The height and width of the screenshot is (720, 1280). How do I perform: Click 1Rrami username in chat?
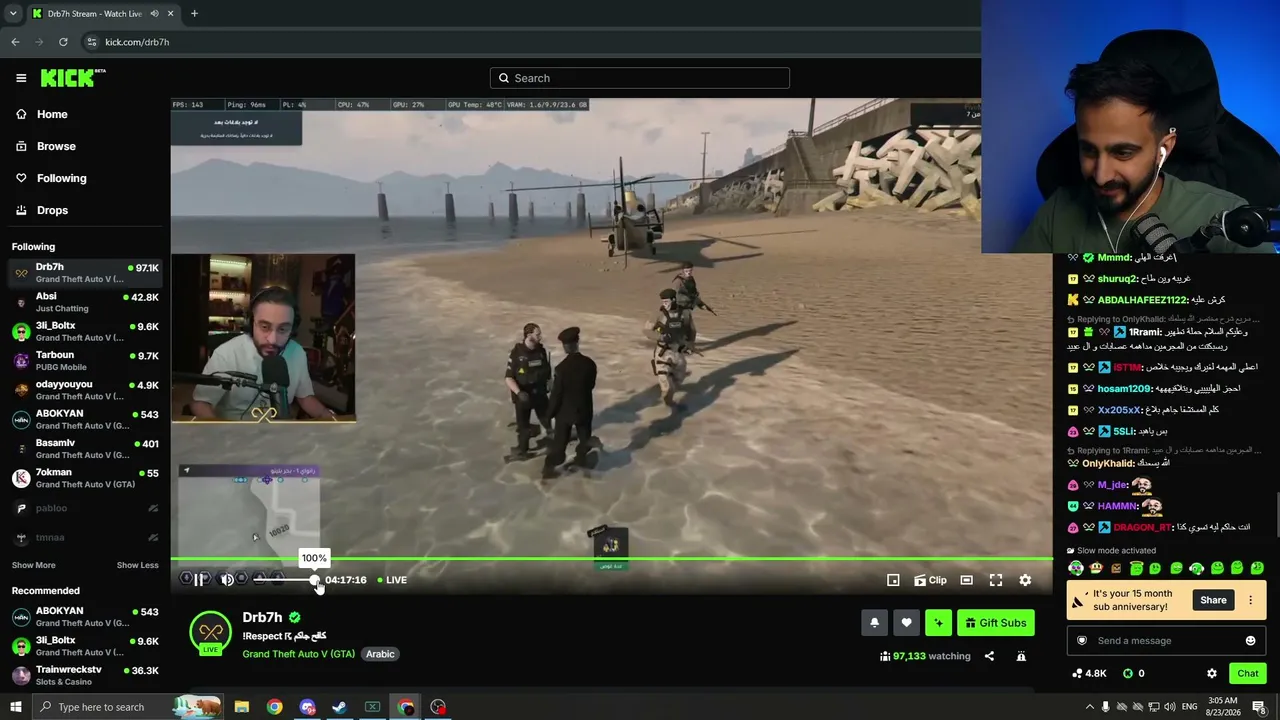tap(1145, 332)
